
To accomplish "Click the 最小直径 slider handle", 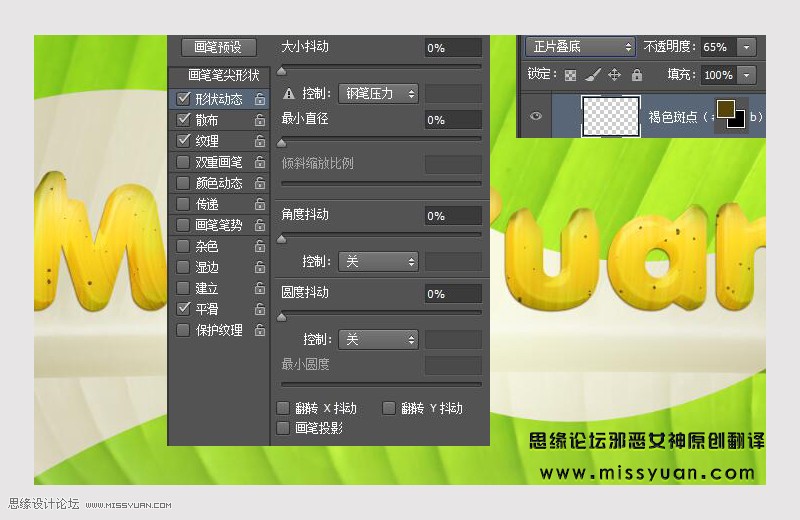I will point(282,143).
